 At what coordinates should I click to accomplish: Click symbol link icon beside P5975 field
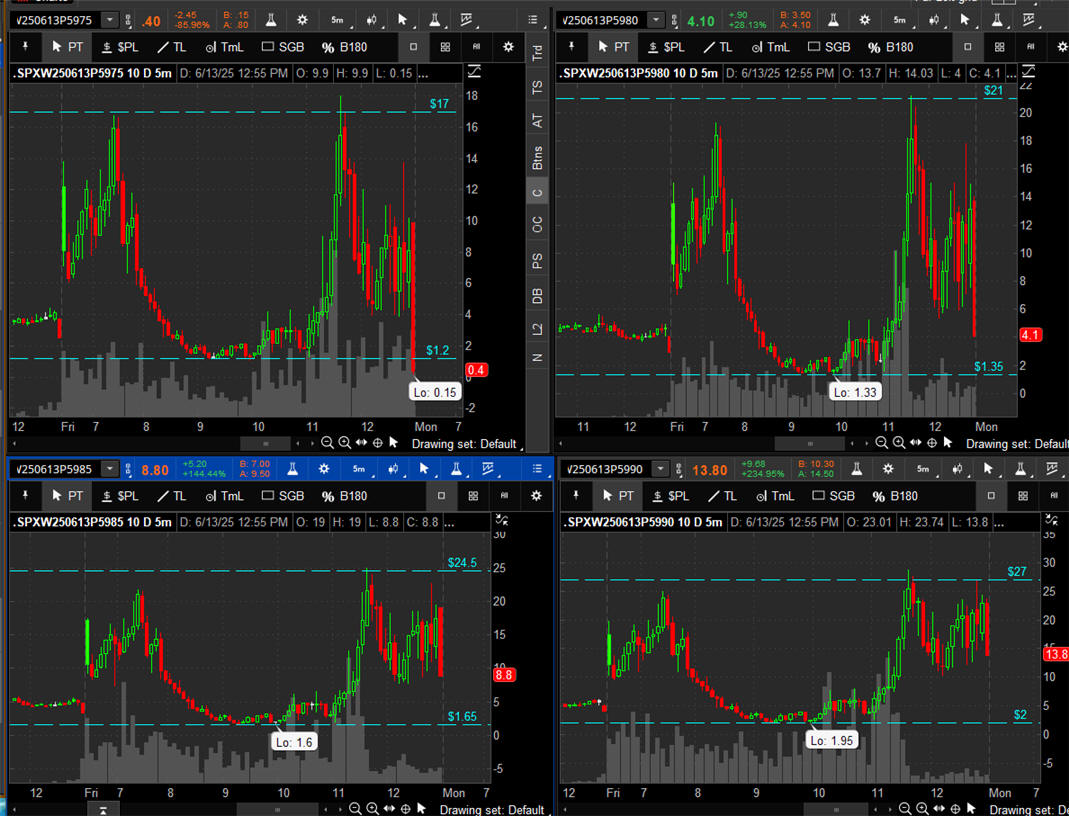[128, 20]
